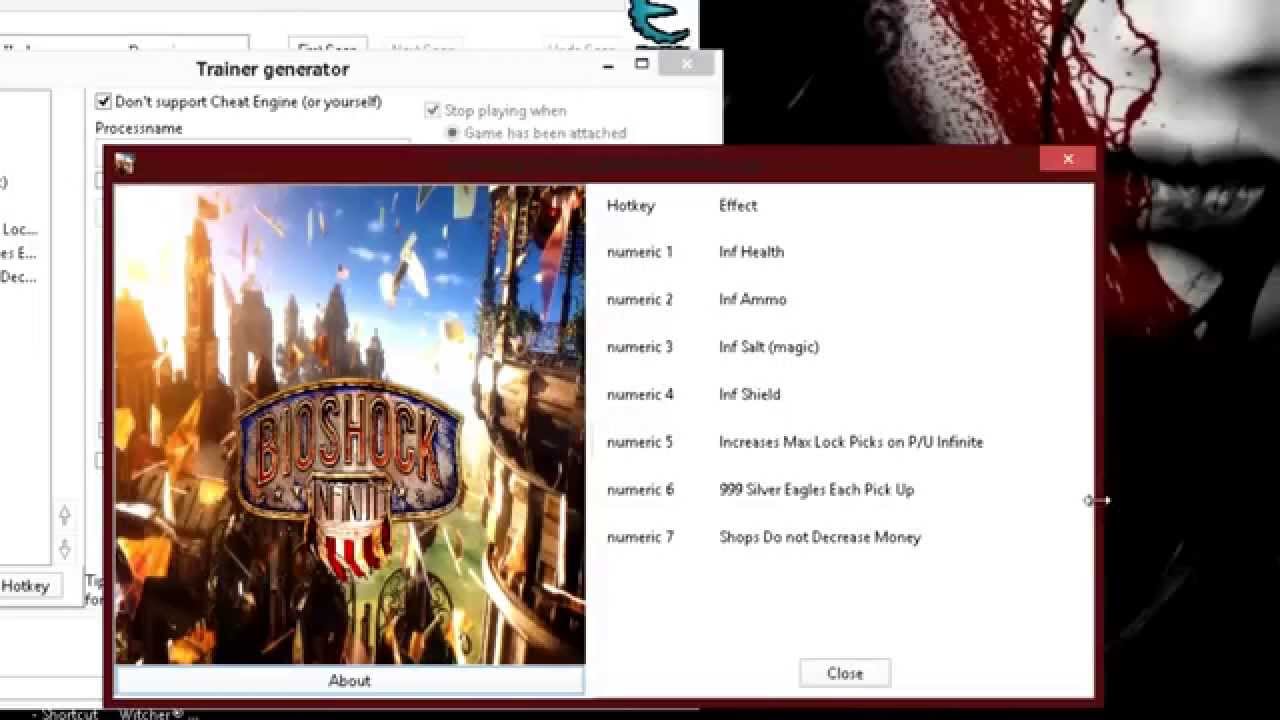The width and height of the screenshot is (1280, 720).
Task: Click the Hotkey button in Trainer generator
Action: tap(28, 586)
